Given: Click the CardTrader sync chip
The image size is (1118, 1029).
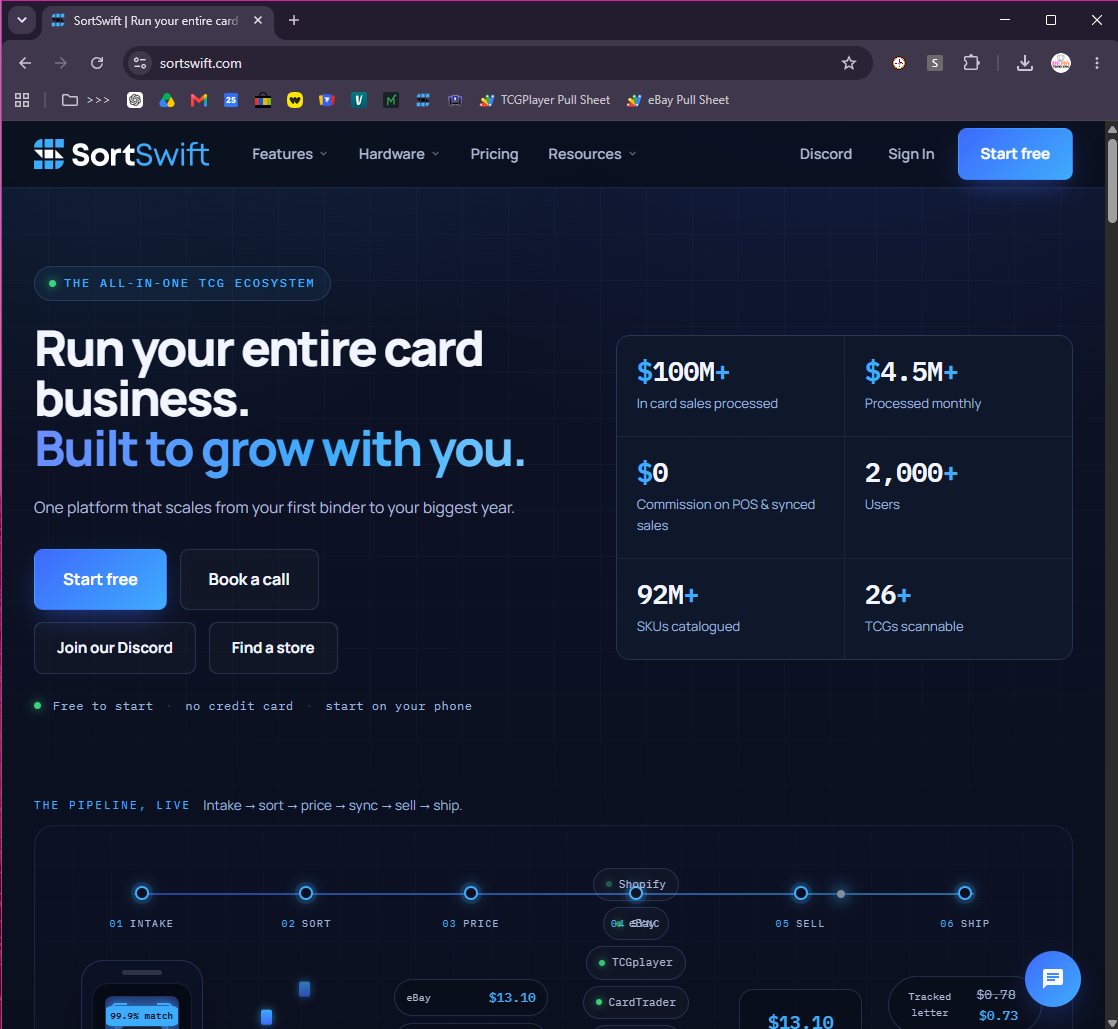Looking at the screenshot, I should [635, 1003].
